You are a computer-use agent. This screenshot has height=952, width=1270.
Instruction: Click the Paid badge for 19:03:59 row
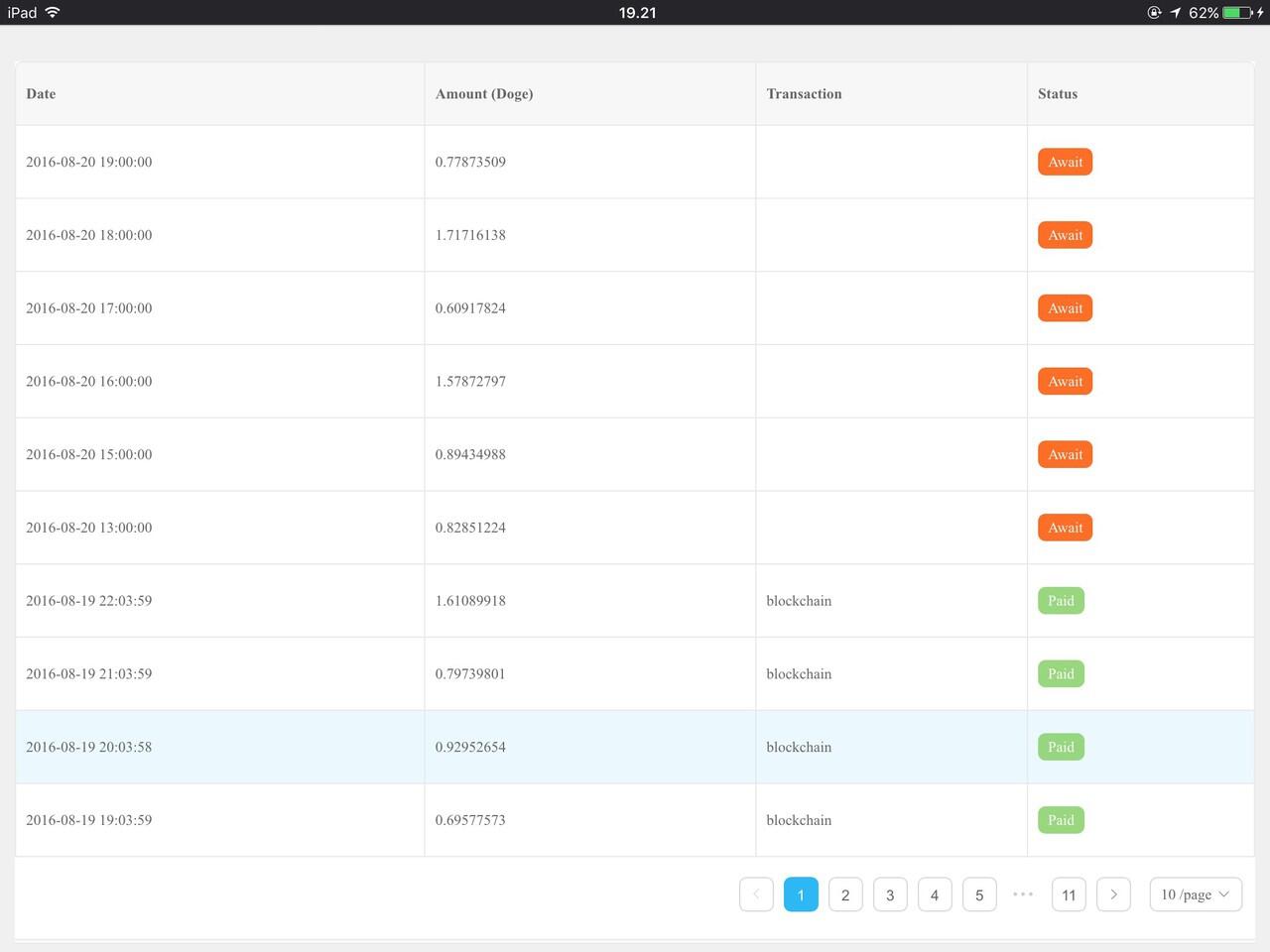coord(1062,820)
